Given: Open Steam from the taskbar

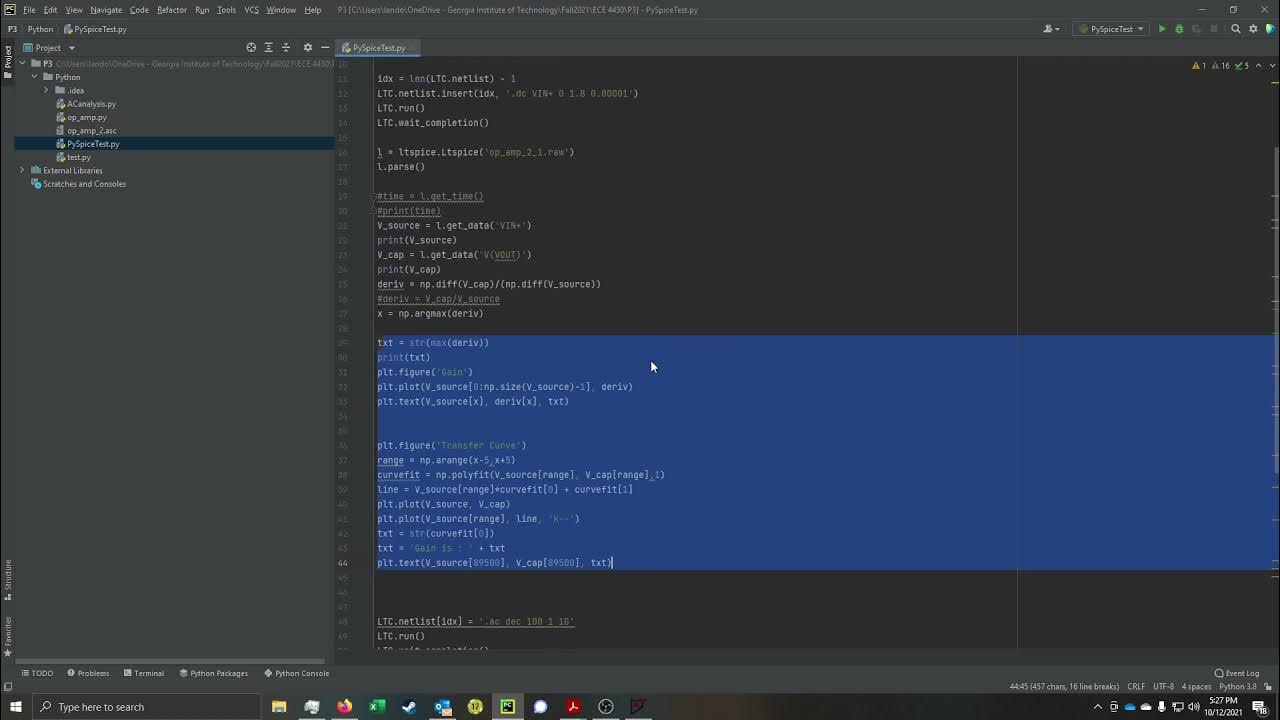Looking at the screenshot, I should (409, 707).
